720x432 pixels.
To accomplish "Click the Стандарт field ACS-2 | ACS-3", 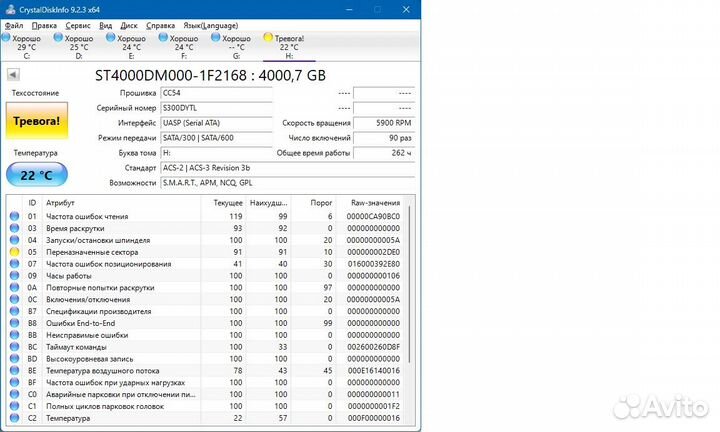I will (287, 168).
